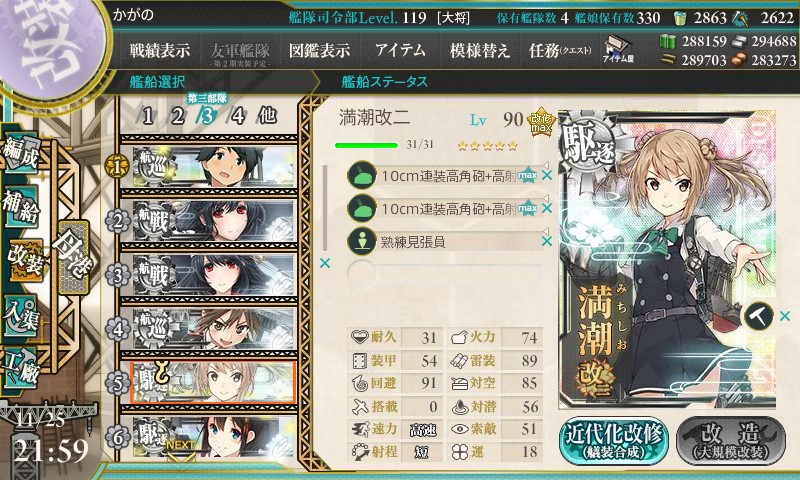This screenshot has height=480, width=800.
Task: Click the 熟練見張員 equipment icon
Action: point(362,241)
